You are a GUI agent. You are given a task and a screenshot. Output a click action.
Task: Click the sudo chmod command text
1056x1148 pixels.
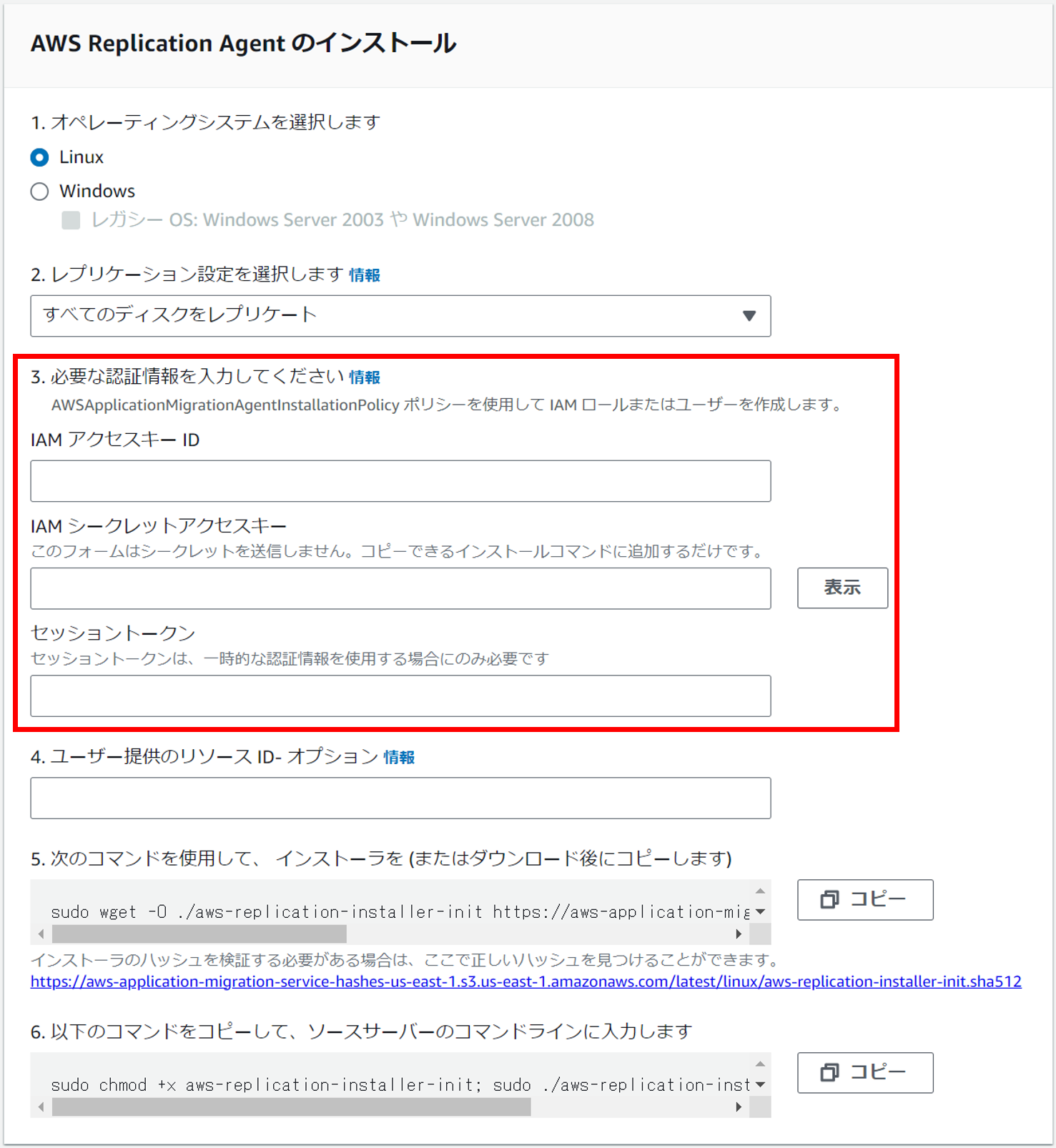click(x=400, y=1085)
